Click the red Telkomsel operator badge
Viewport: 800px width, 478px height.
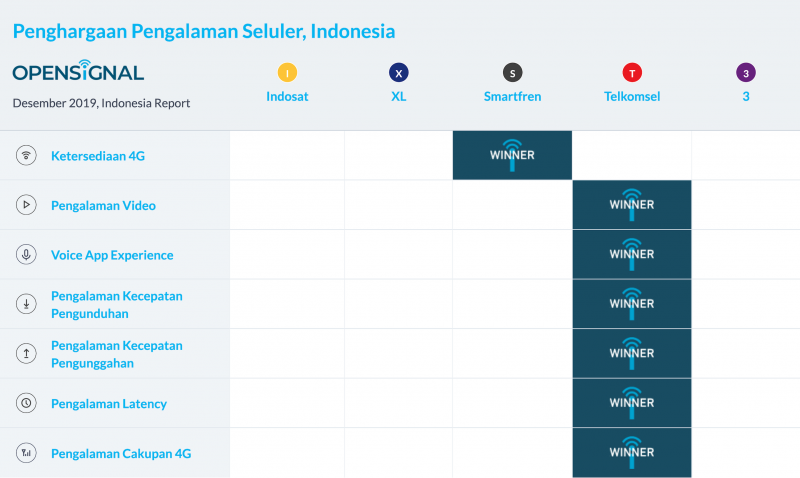pyautogui.click(x=632, y=72)
